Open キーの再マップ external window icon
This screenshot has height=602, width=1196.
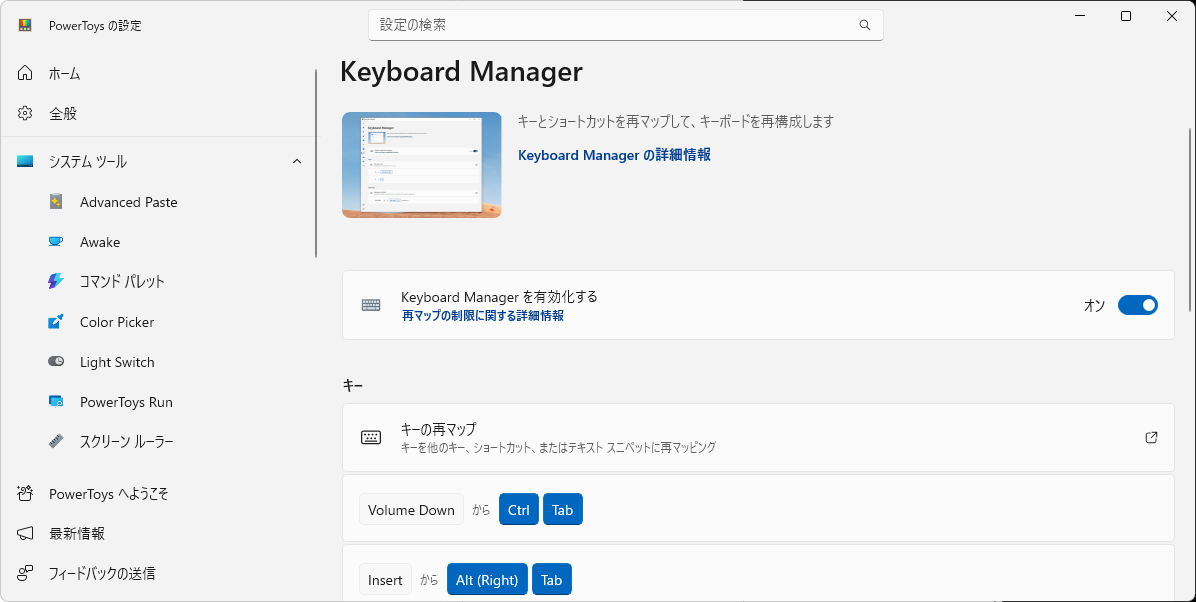[x=1151, y=438]
